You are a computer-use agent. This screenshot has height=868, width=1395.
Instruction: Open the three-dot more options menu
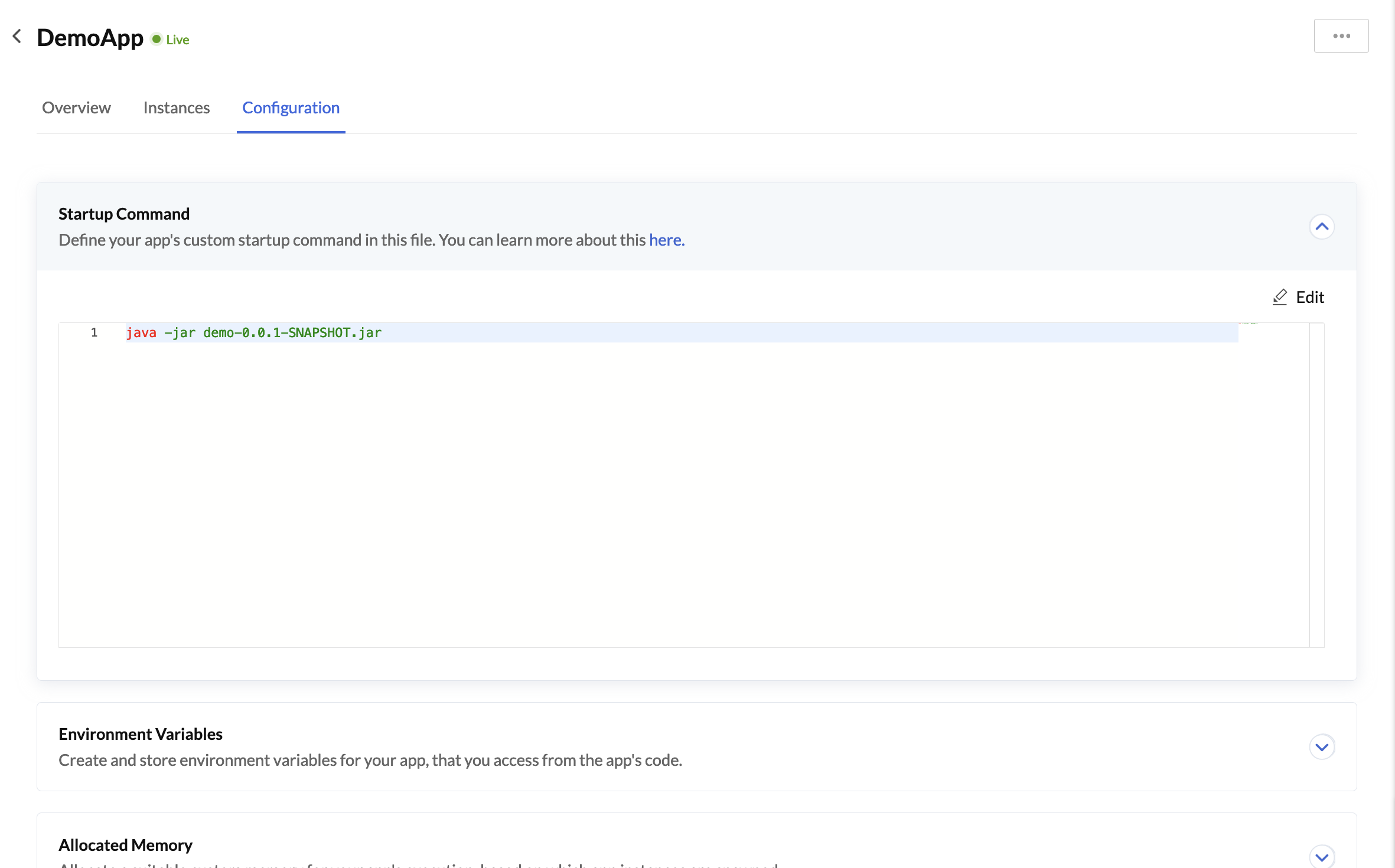[x=1341, y=36]
